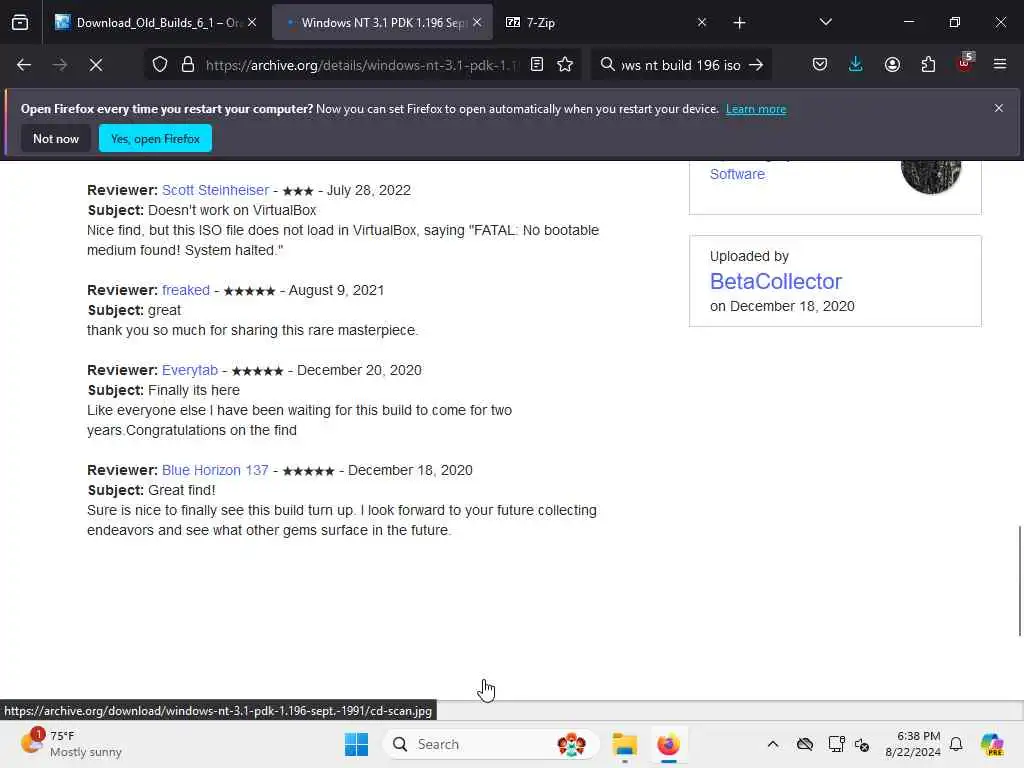
Task: Open reviewer Everytab profile
Action: [x=189, y=370]
